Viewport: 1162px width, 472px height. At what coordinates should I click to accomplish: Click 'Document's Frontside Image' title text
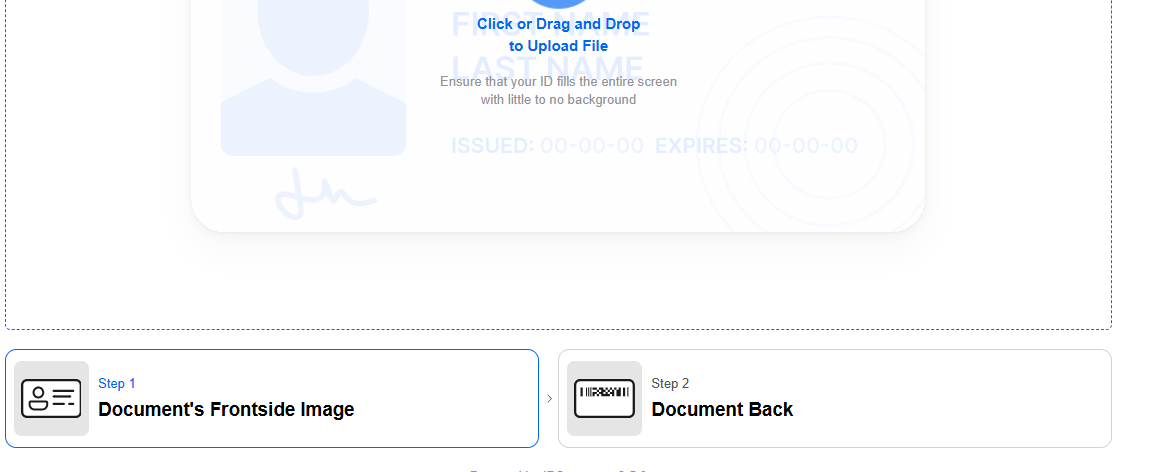[226, 409]
